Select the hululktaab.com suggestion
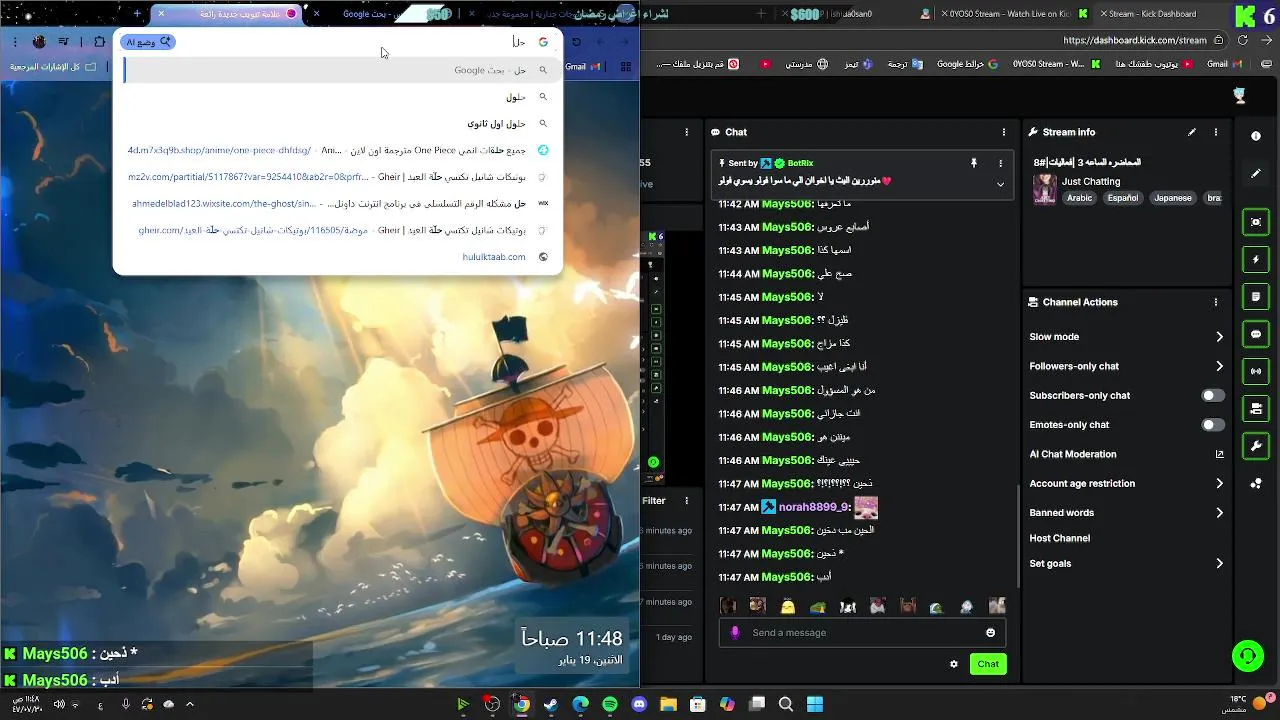Screen dimensions: 1280x720 pos(338,257)
